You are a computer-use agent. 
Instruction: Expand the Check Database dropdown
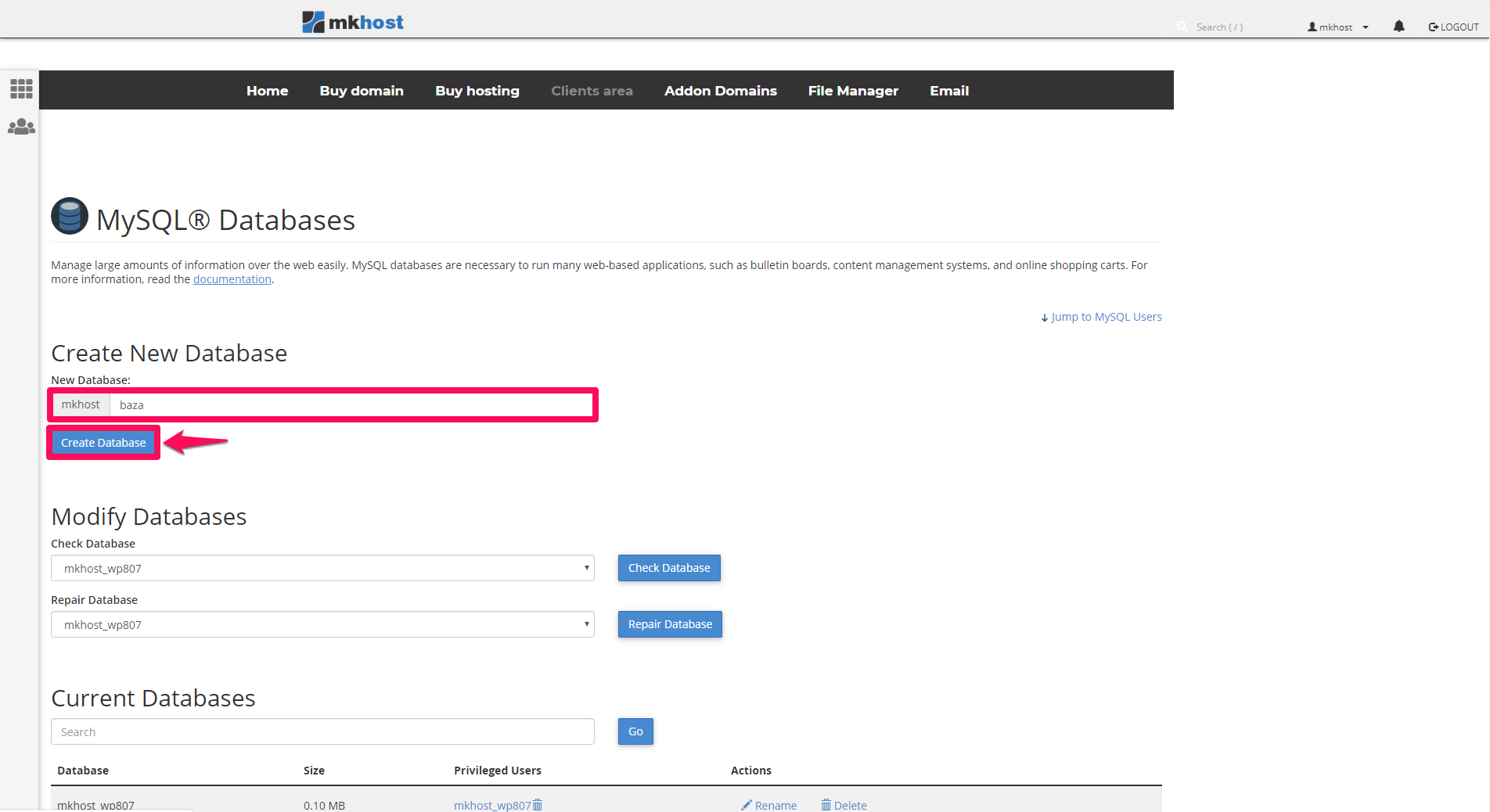pyautogui.click(x=322, y=568)
